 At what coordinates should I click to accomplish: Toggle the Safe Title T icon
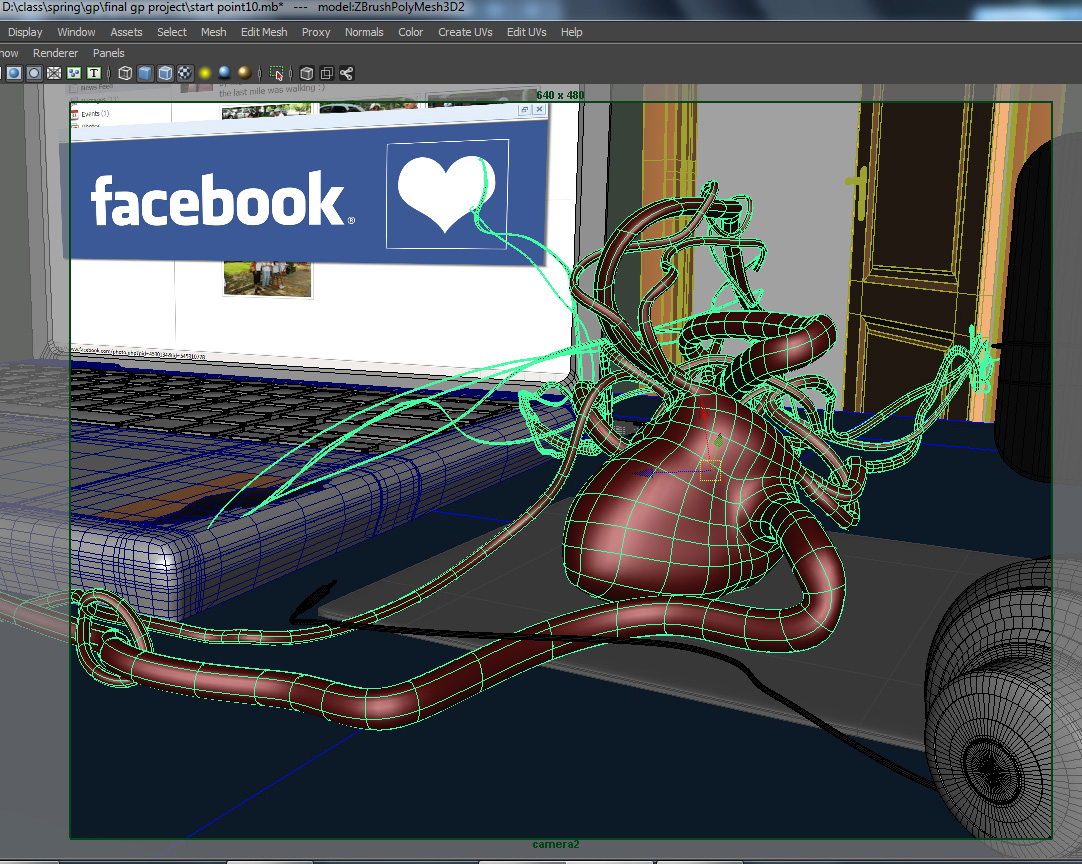94,73
